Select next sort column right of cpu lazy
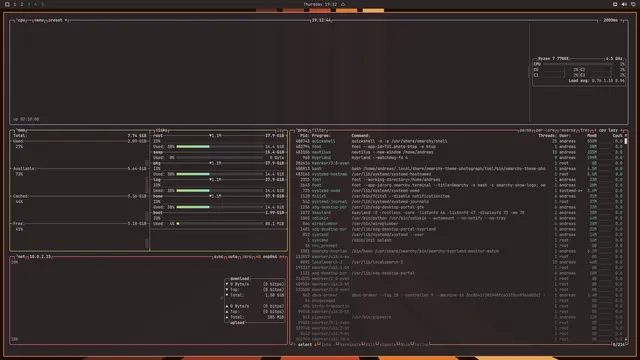This screenshot has height=360, width=640. pos(622,130)
